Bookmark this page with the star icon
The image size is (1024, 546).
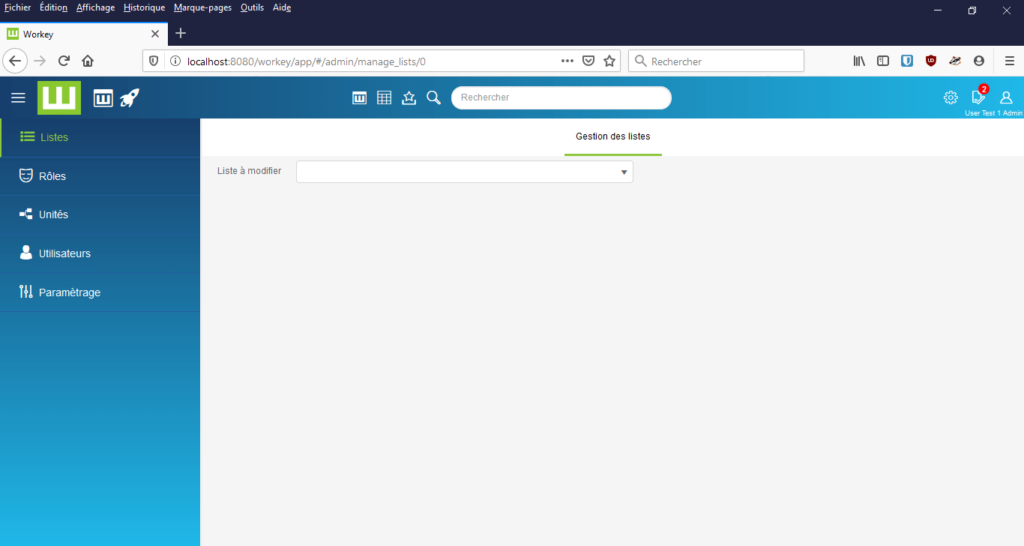pos(609,61)
